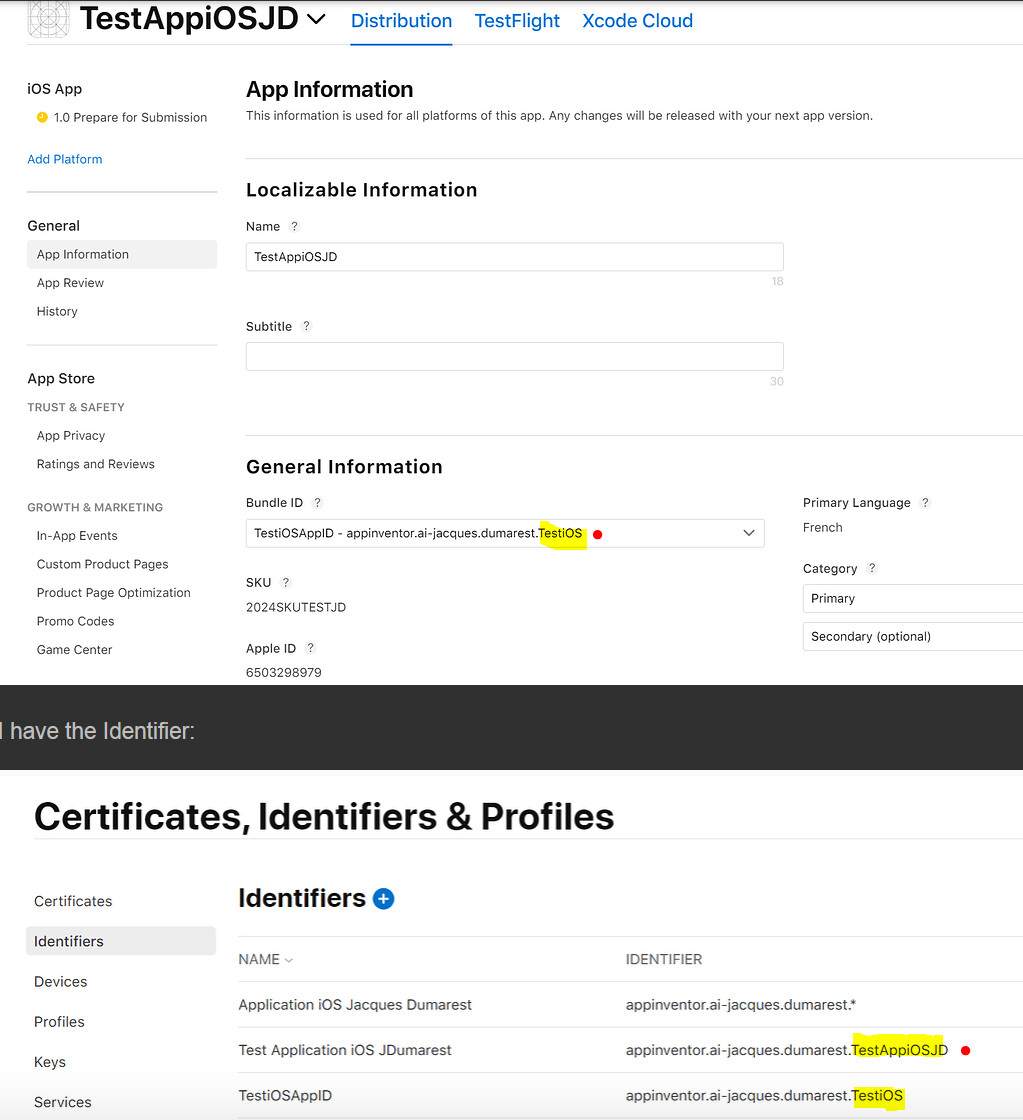
Task: Open Profiles in the developer sidebar
Action: [59, 1022]
